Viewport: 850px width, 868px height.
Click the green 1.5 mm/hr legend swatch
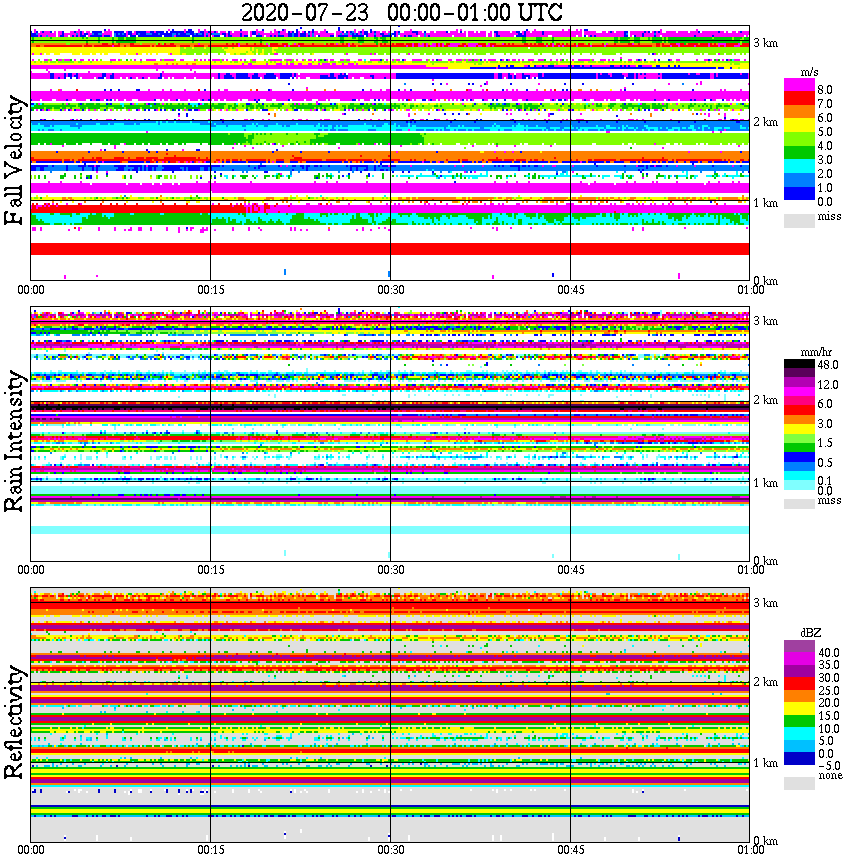[x=799, y=447]
